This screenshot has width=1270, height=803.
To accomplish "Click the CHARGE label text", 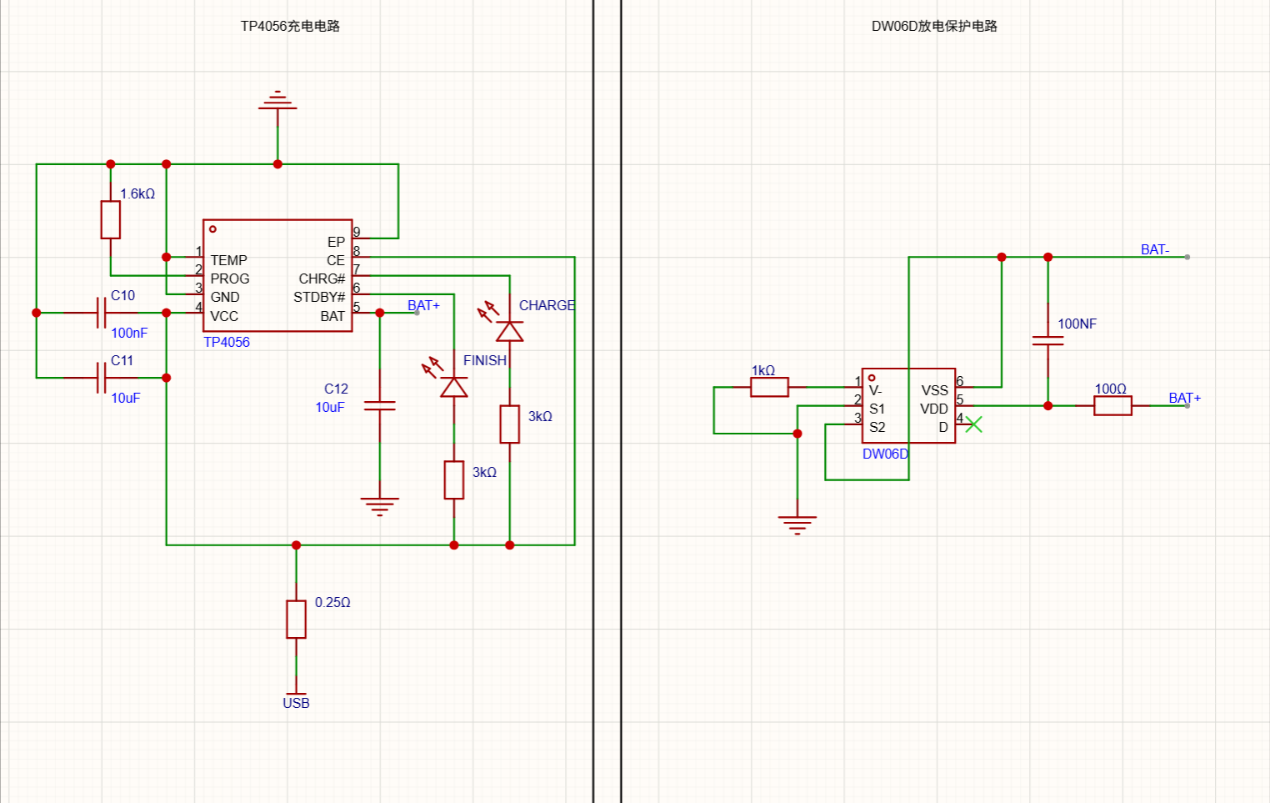I will [547, 305].
